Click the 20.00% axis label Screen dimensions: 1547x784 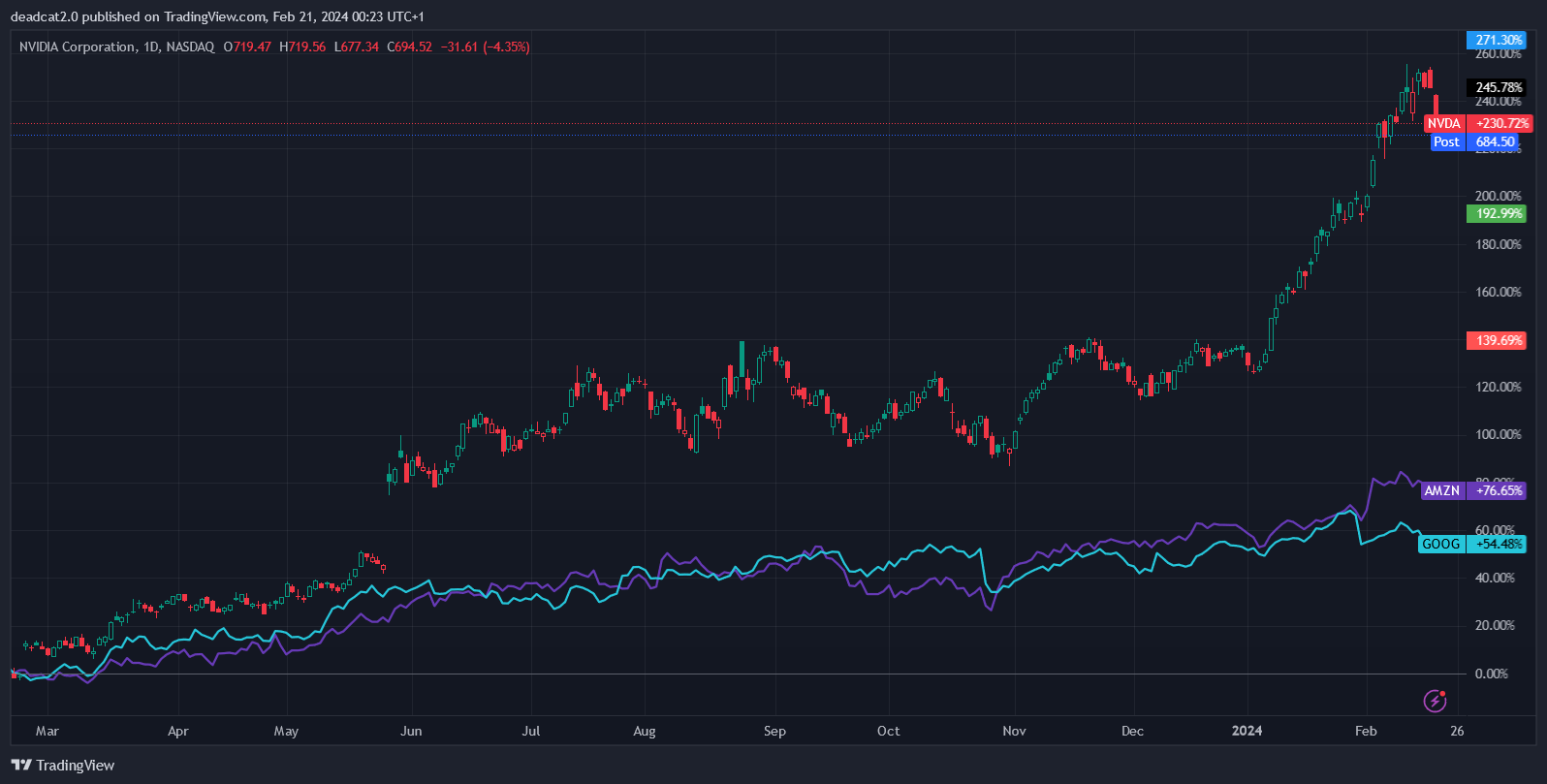[1495, 625]
